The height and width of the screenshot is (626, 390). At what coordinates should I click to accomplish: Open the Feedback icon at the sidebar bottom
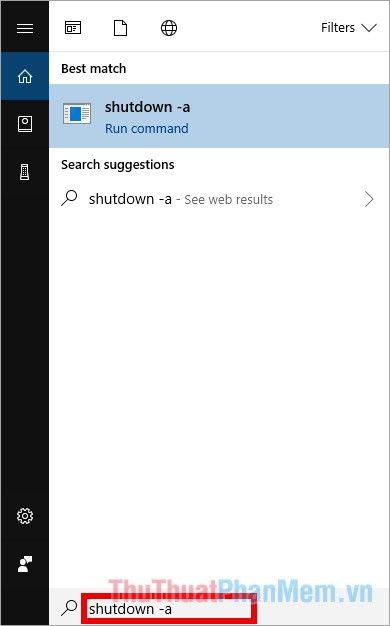pos(25,564)
